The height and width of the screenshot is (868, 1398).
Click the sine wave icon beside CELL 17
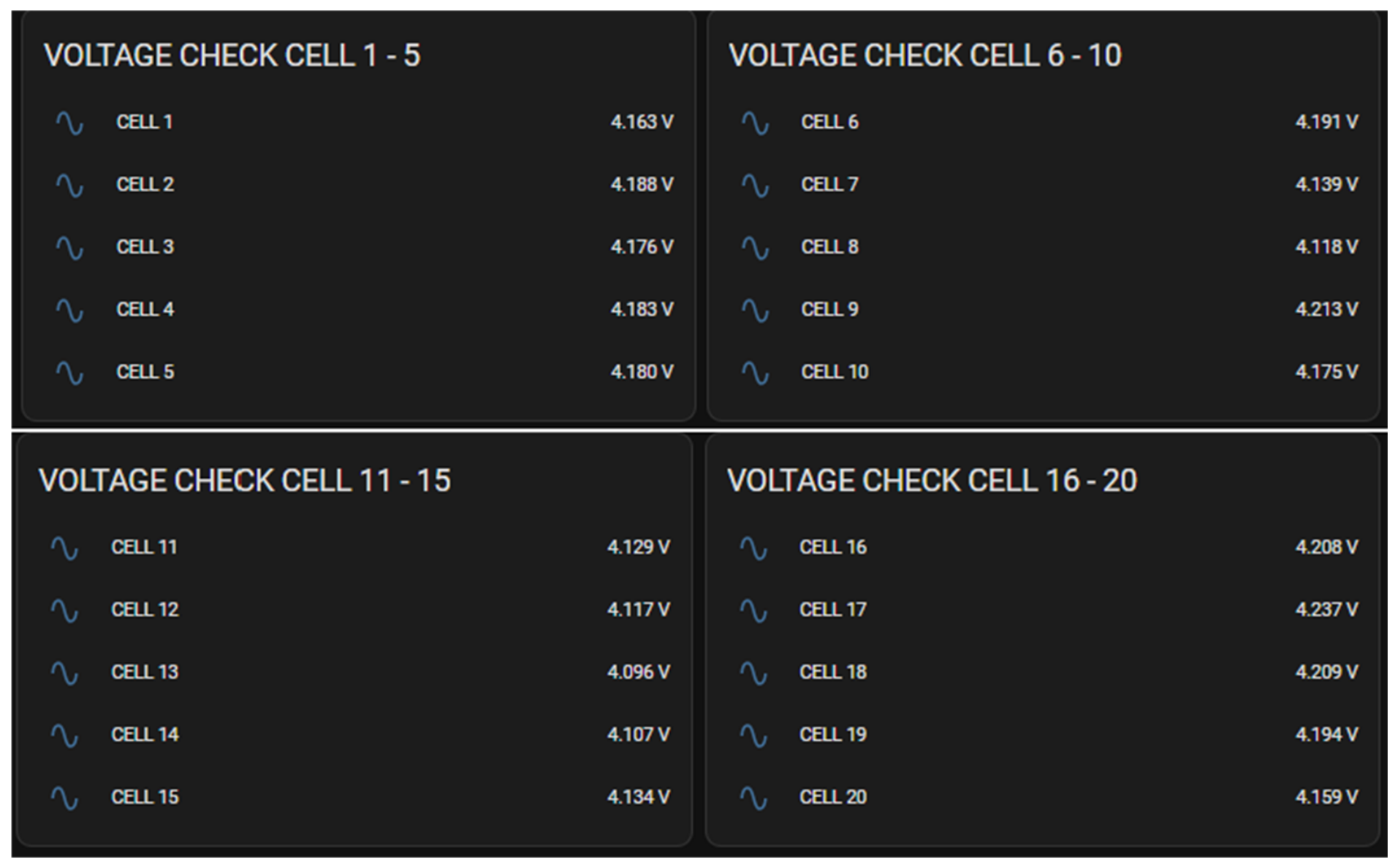pos(753,611)
